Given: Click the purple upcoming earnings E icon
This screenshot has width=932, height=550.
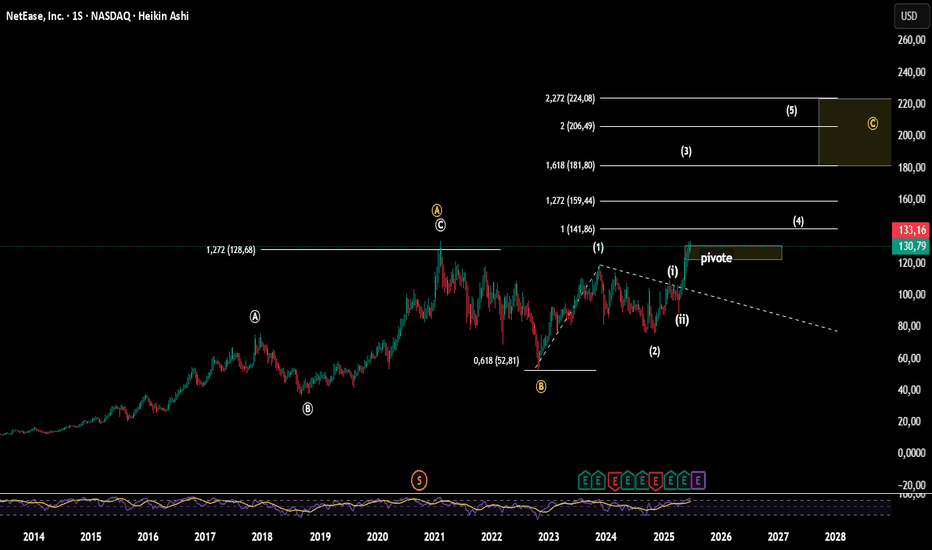Looking at the screenshot, I should point(698,480).
